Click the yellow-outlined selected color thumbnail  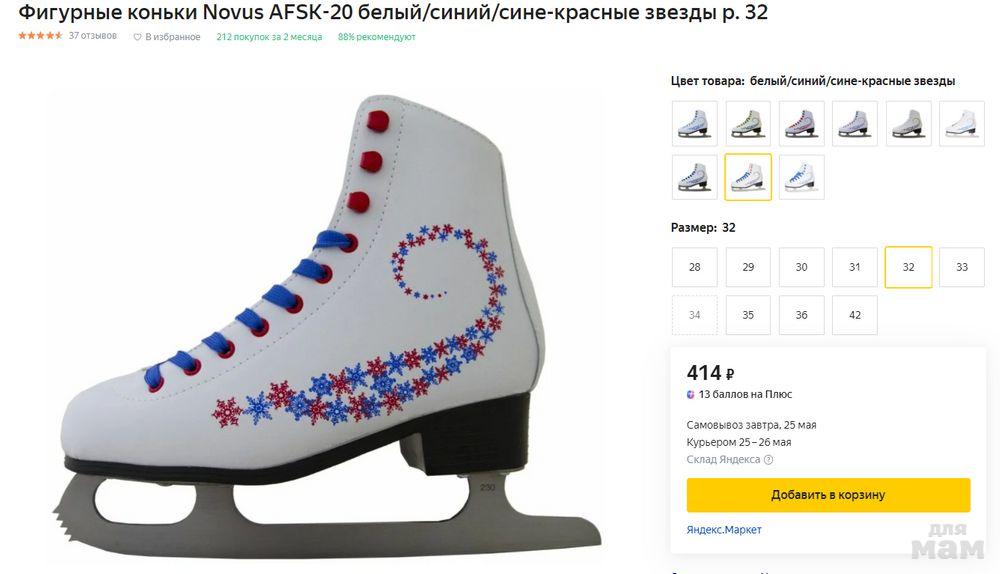[748, 177]
